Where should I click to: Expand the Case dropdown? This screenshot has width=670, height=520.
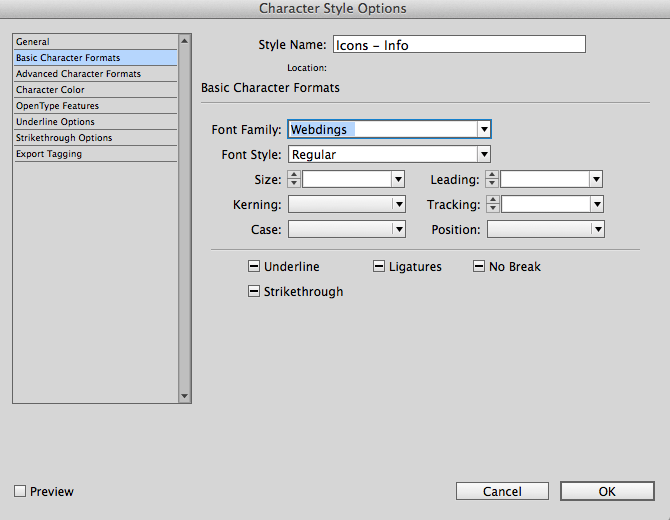(x=398, y=229)
